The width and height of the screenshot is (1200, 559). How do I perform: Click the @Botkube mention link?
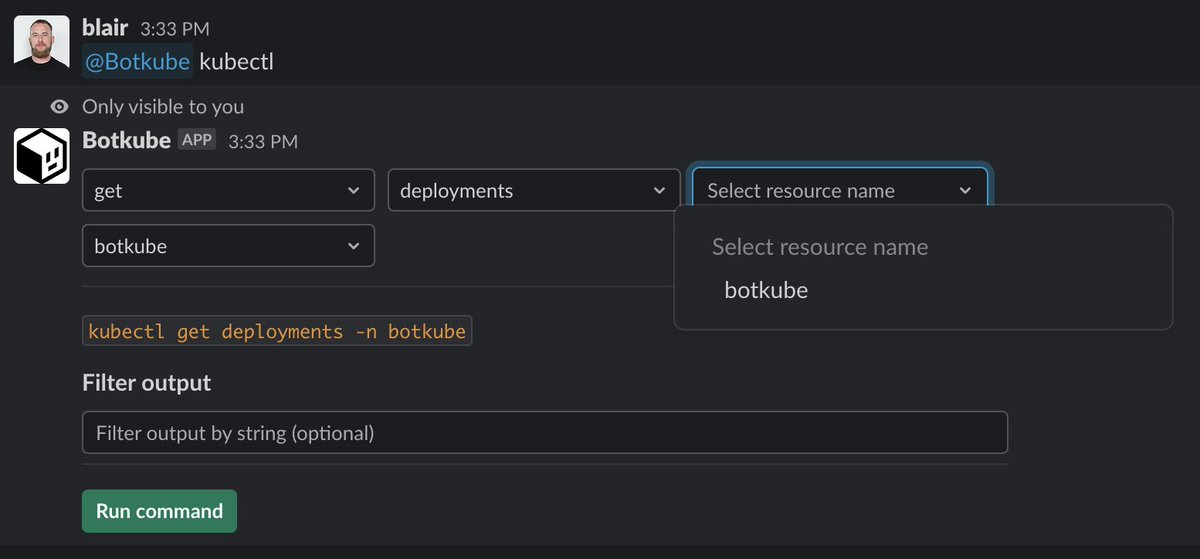click(x=137, y=62)
